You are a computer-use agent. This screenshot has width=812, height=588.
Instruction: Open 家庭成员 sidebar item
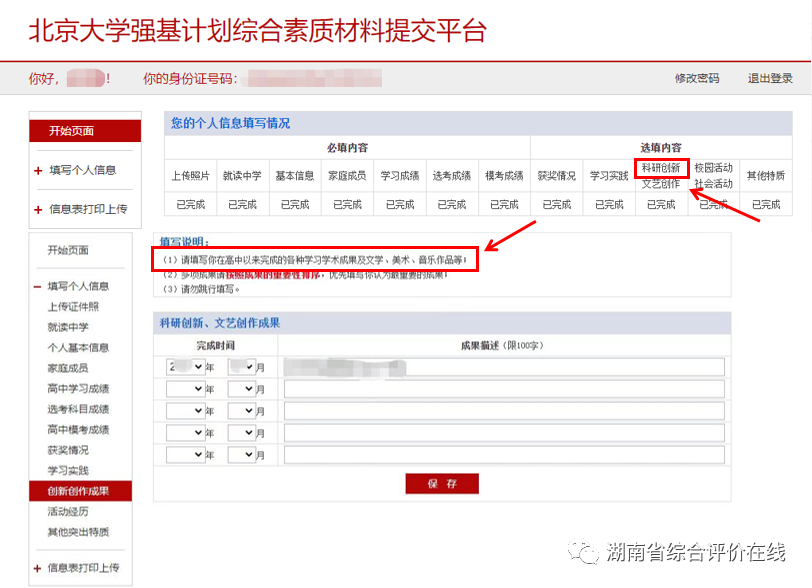tap(68, 368)
